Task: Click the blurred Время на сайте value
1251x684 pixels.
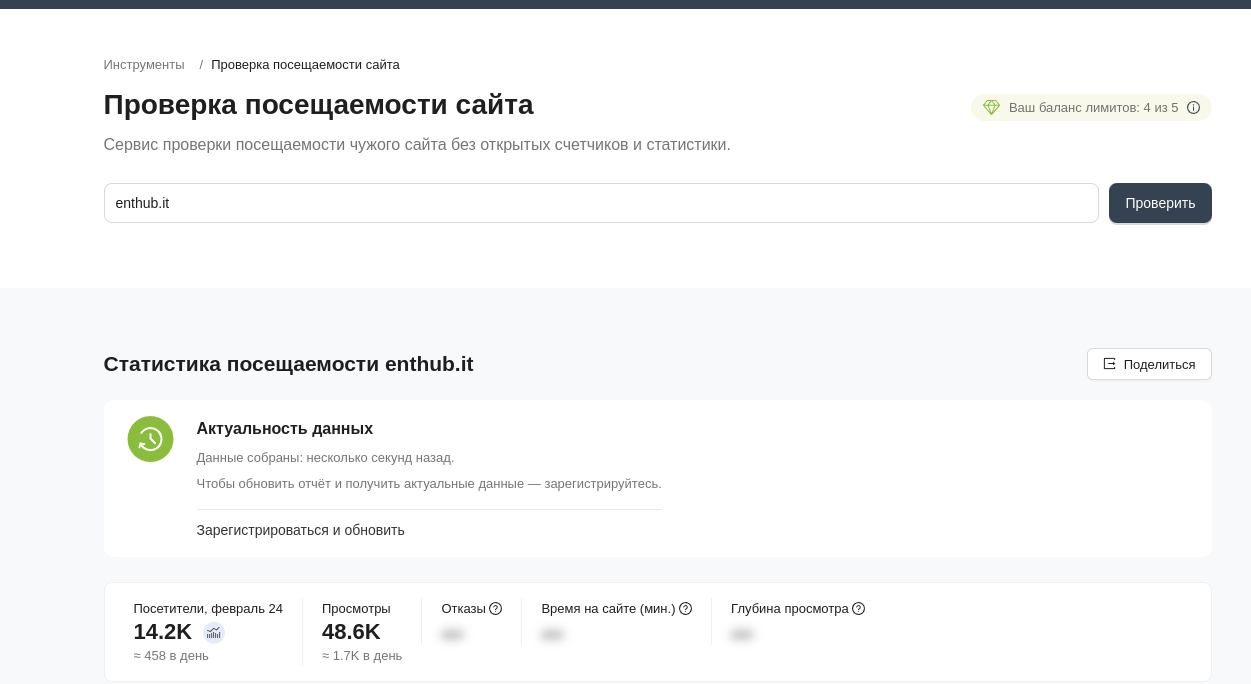Action: (552, 634)
